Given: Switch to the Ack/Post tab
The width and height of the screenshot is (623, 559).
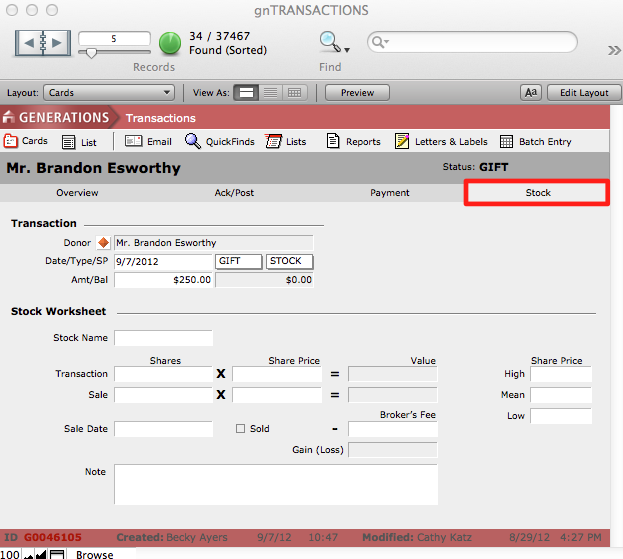Looking at the screenshot, I should [x=234, y=192].
